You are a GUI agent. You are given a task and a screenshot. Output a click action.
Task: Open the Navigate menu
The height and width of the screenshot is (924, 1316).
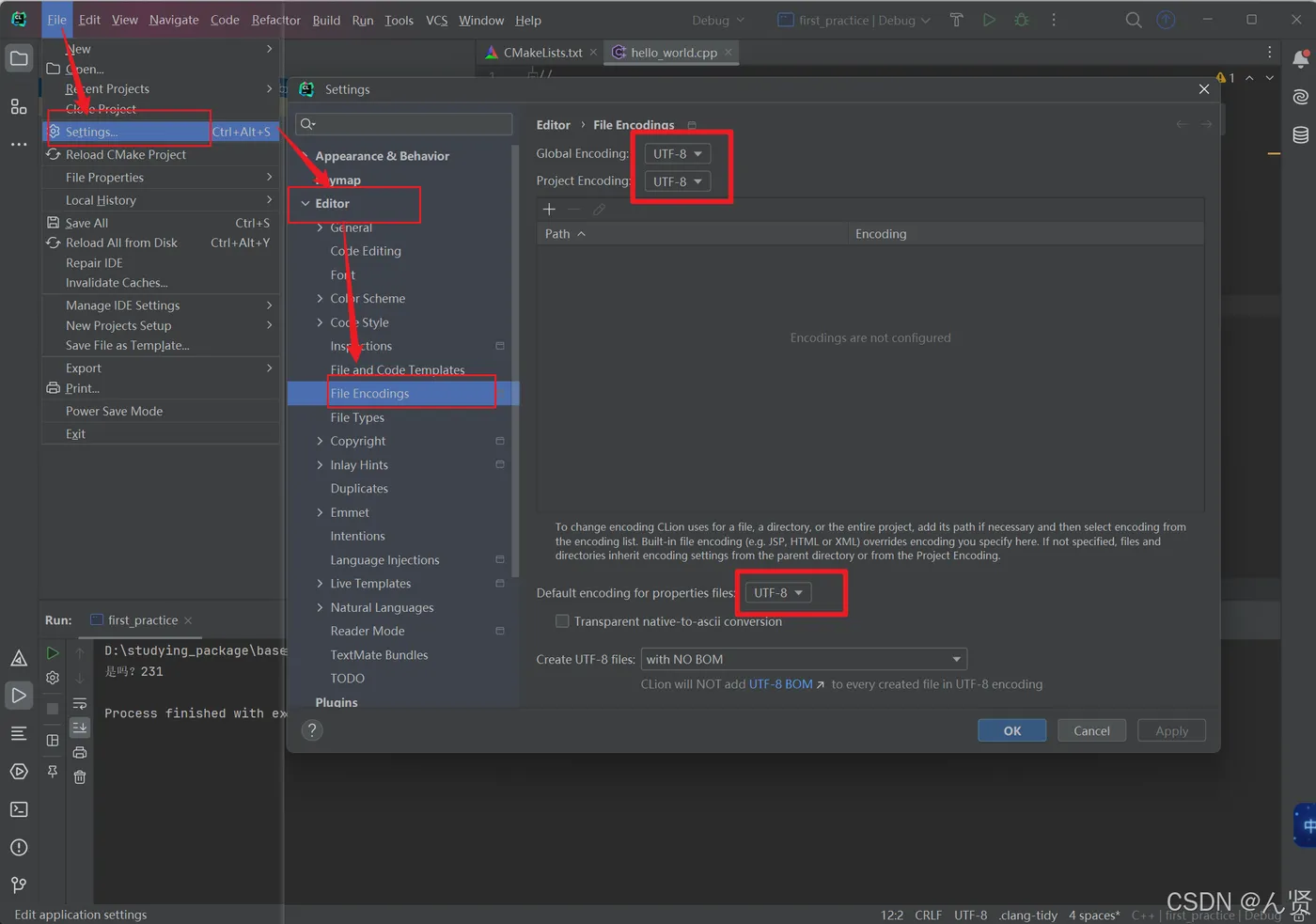click(x=174, y=20)
